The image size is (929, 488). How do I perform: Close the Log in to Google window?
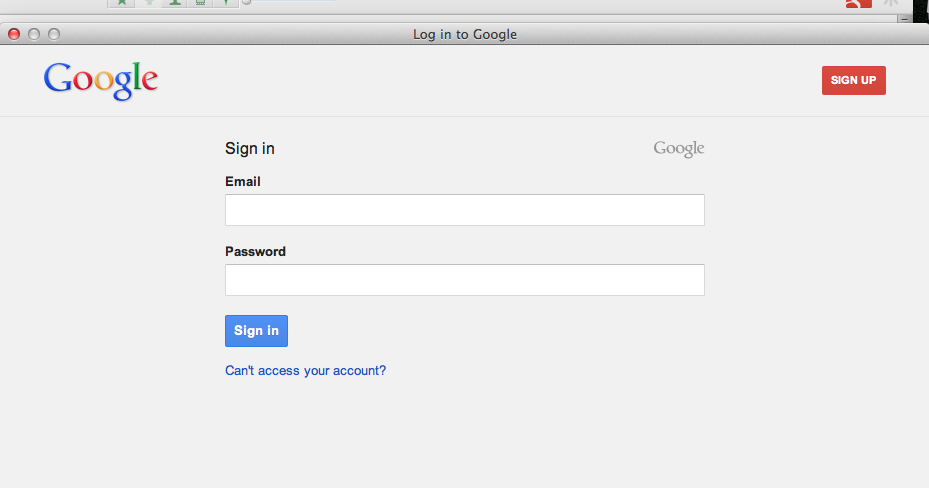[x=14, y=34]
